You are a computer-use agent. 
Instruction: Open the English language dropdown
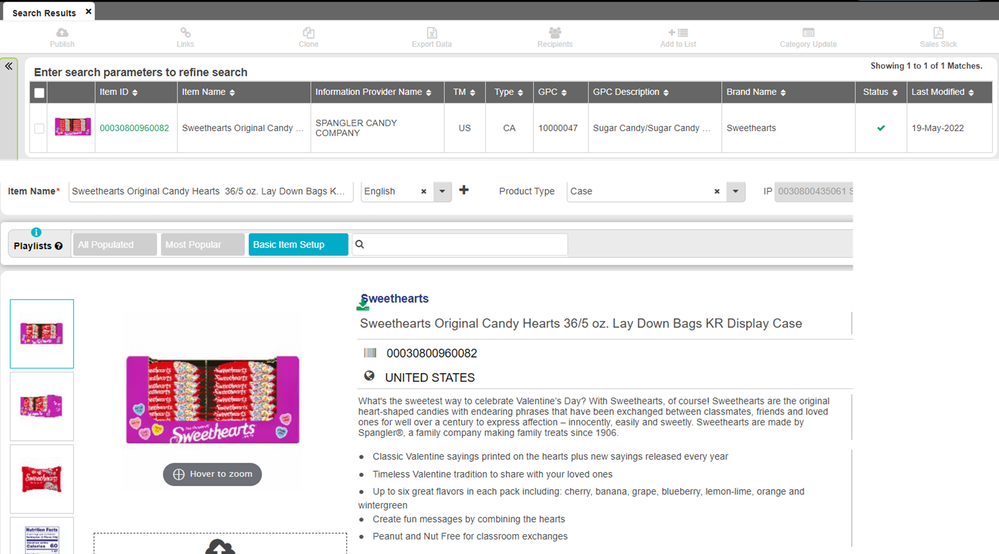click(442, 192)
